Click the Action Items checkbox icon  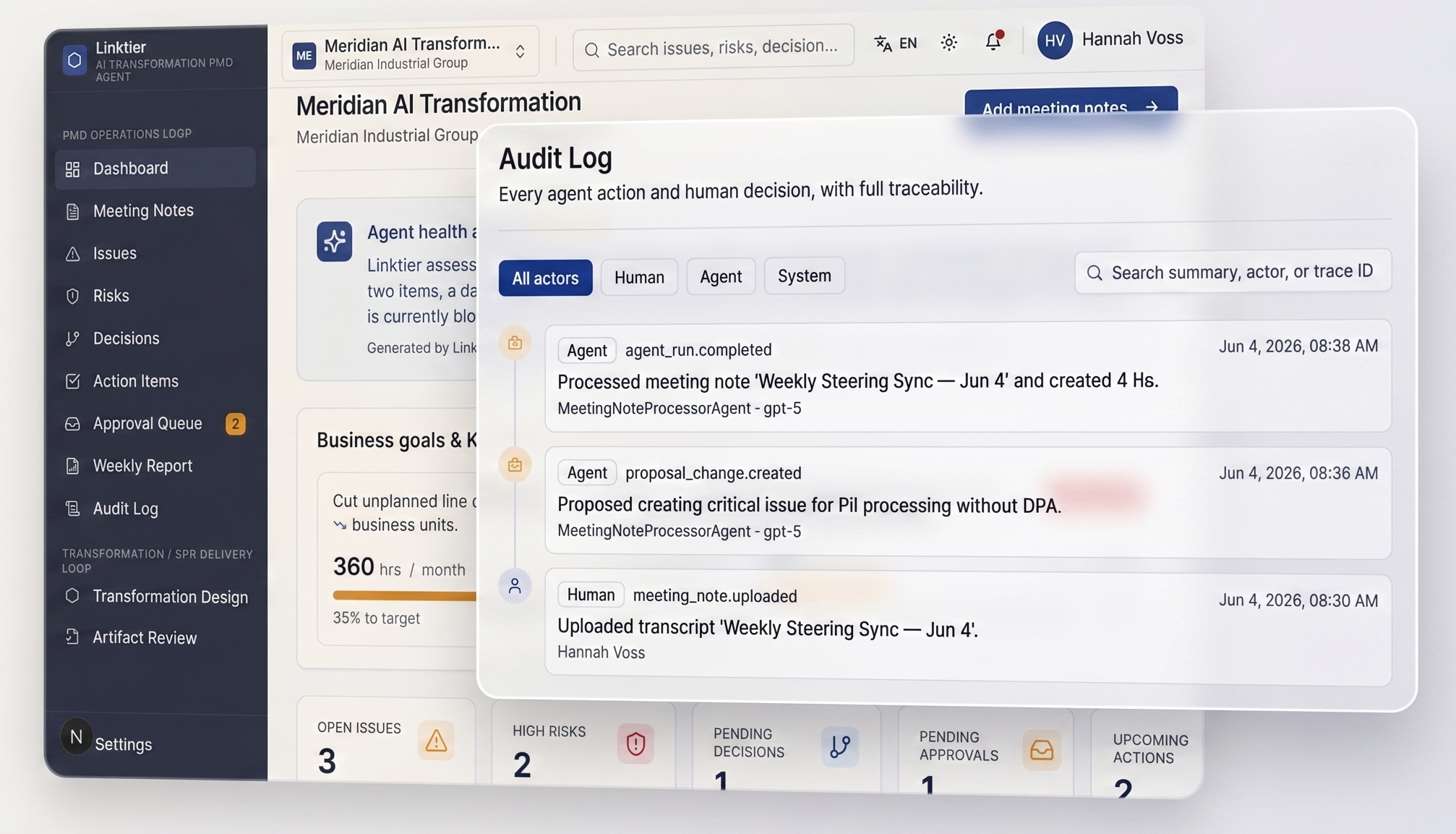[x=72, y=381]
